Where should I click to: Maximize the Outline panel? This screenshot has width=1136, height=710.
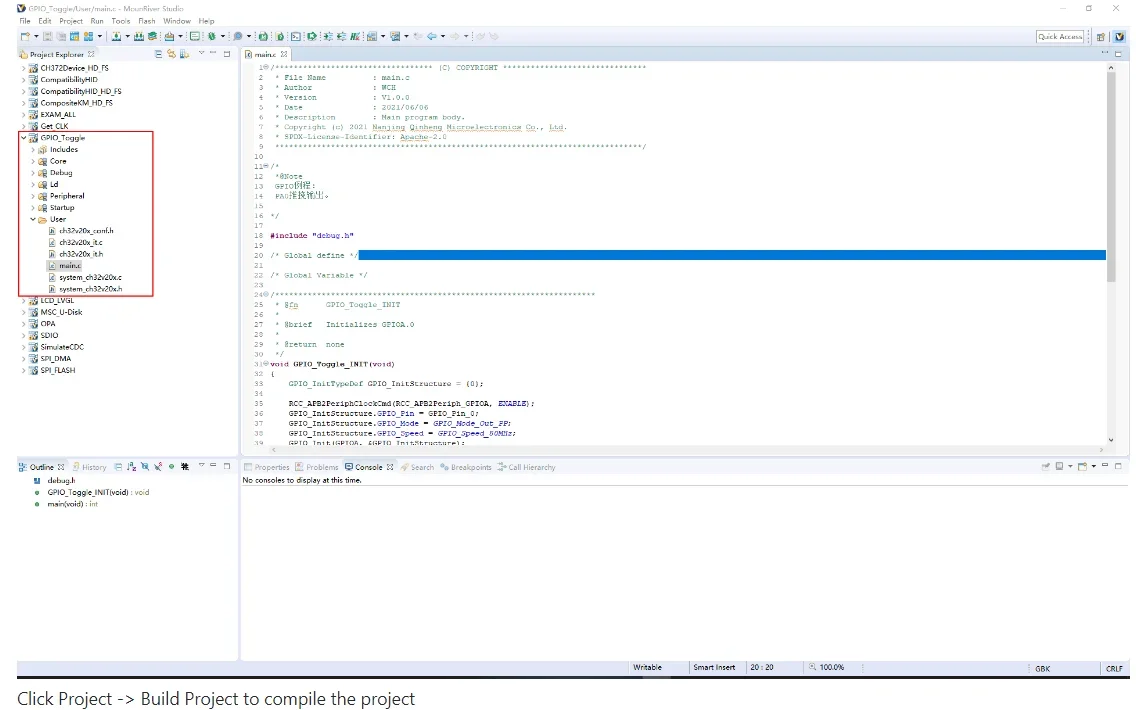(227, 467)
